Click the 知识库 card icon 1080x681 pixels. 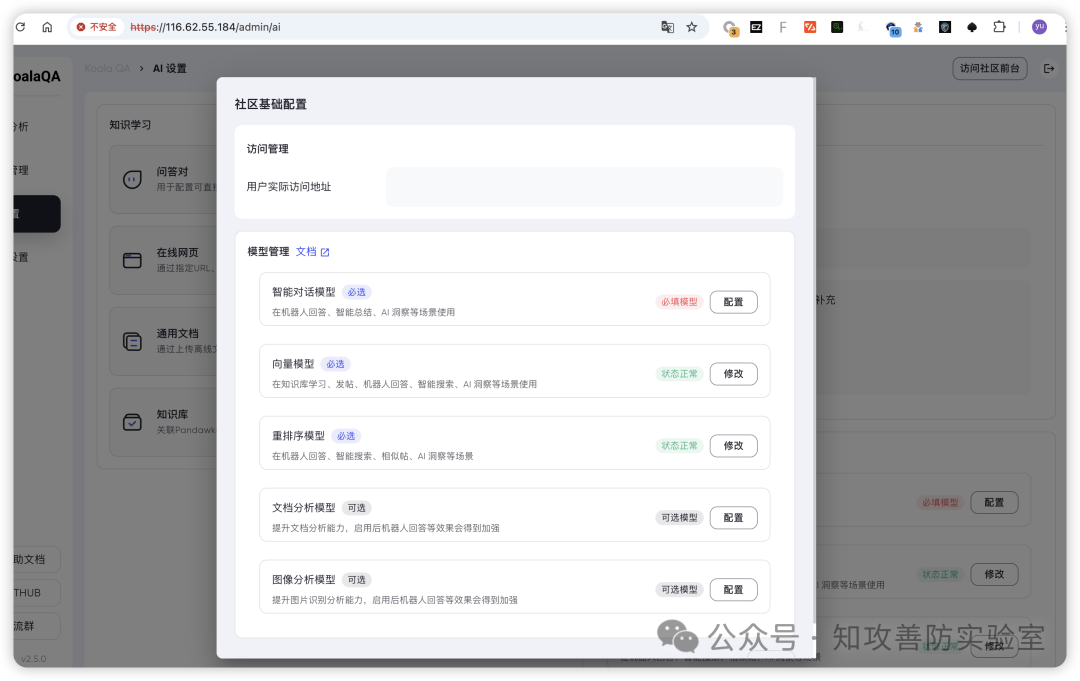[x=132, y=421]
